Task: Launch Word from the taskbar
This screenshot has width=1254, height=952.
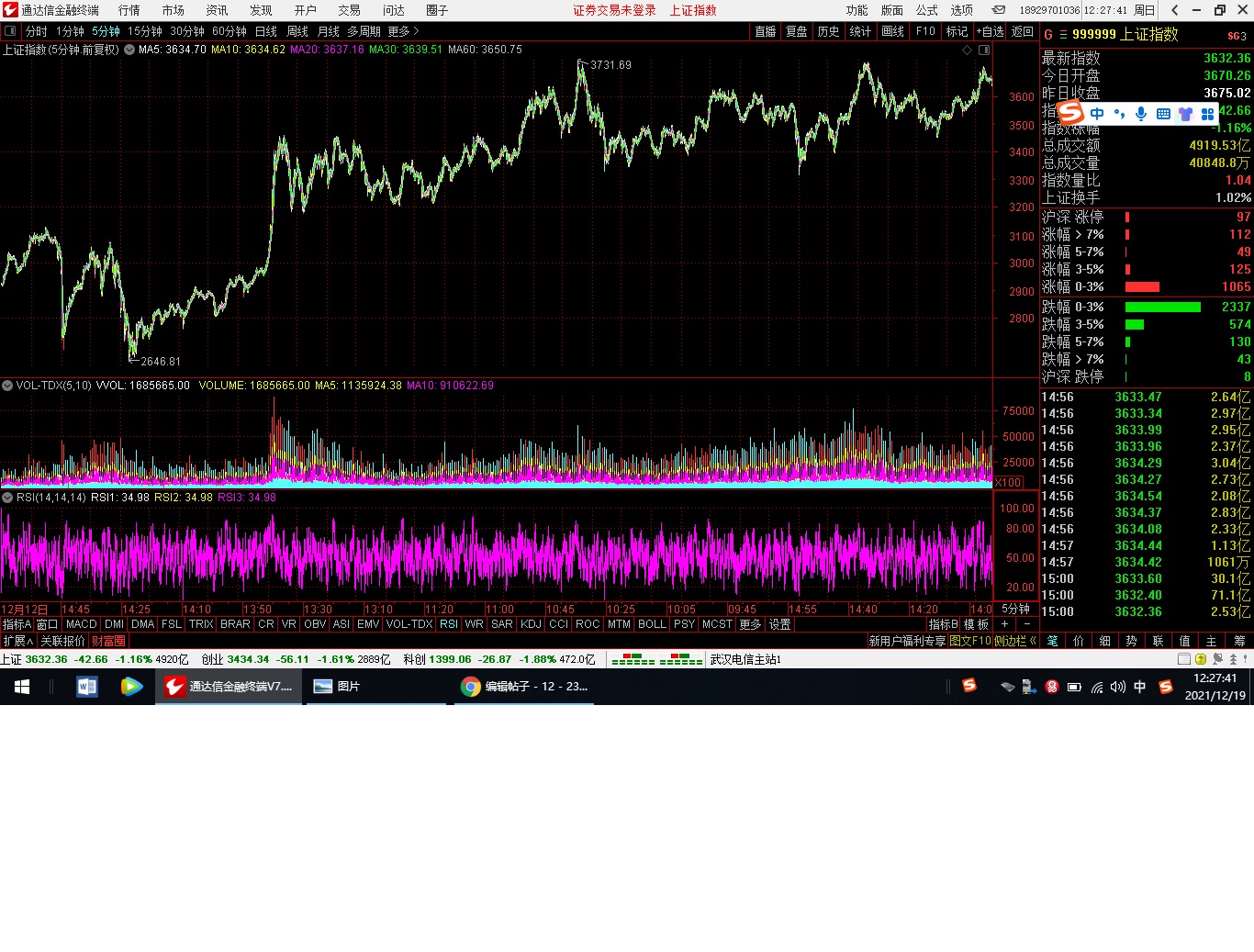Action: coord(87,687)
